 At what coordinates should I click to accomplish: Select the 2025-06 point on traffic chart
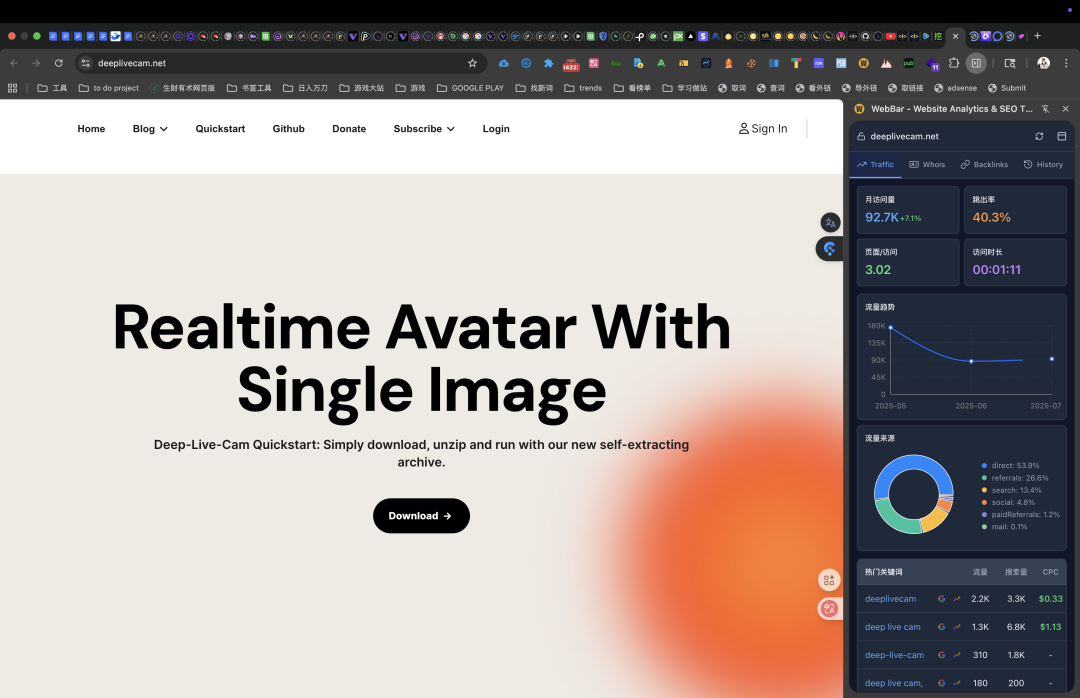[971, 361]
